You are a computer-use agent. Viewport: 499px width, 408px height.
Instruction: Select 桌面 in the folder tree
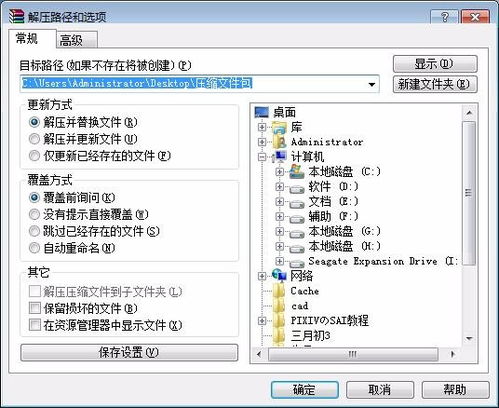[284, 112]
